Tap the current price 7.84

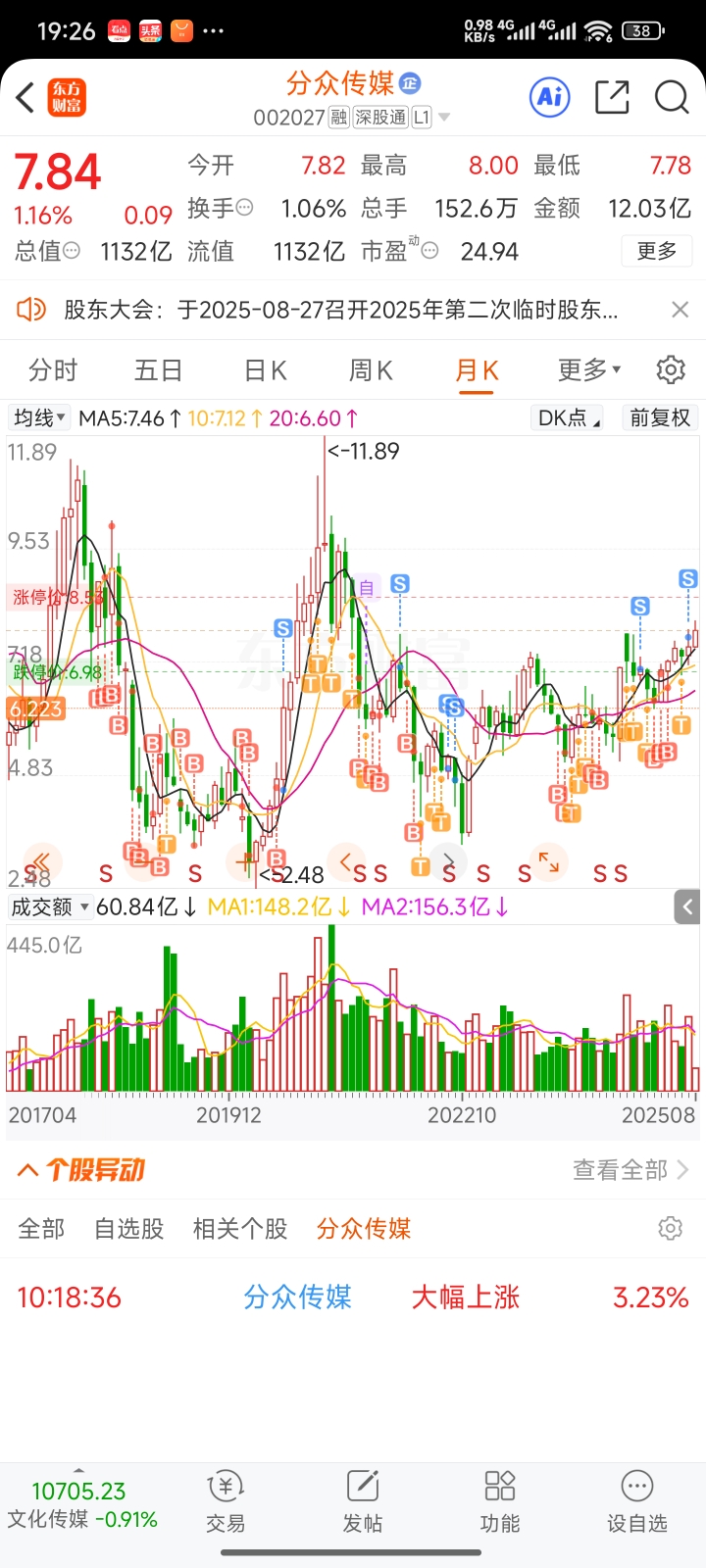[58, 172]
